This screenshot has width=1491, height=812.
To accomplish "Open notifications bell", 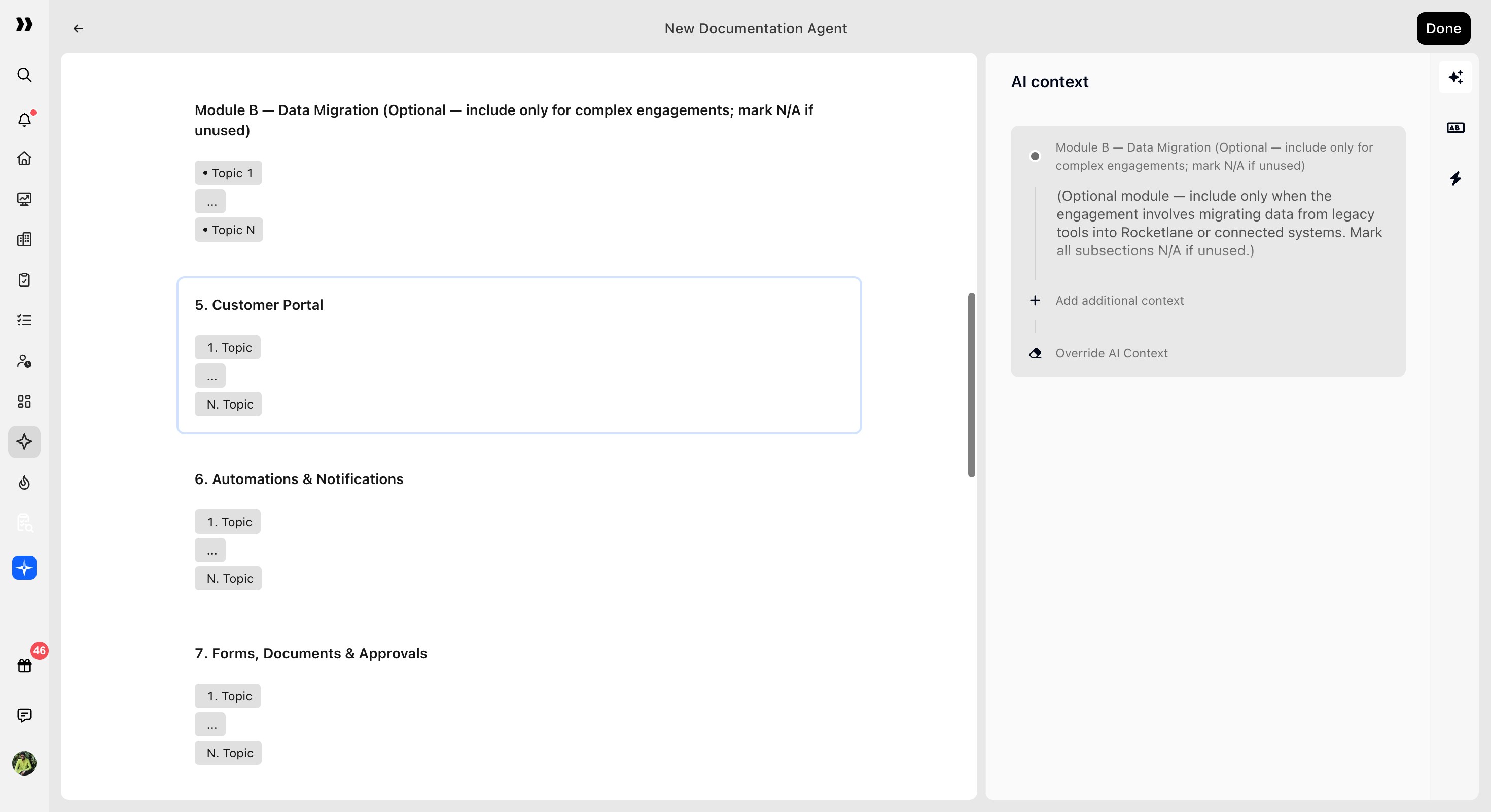I will (x=24, y=119).
